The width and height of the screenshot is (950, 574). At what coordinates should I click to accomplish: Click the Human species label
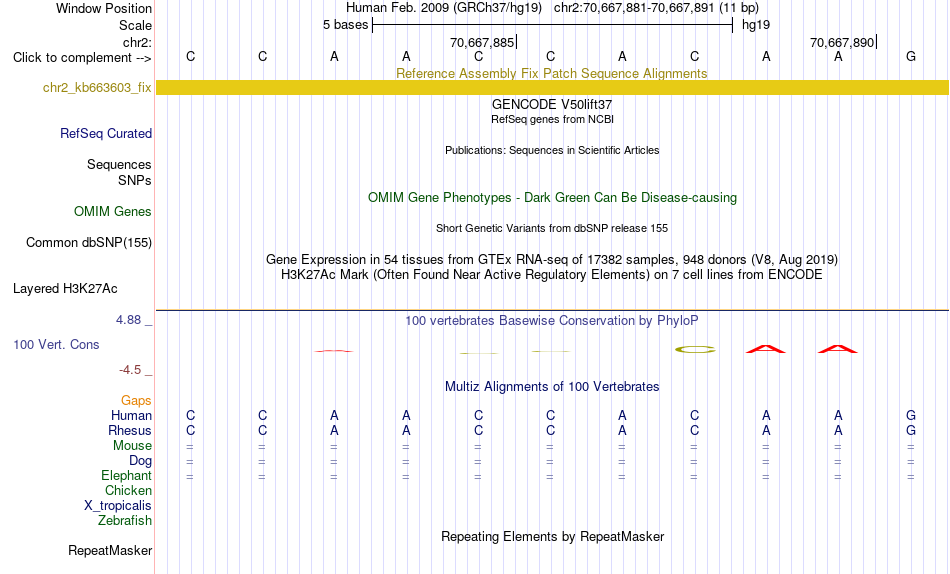131,416
